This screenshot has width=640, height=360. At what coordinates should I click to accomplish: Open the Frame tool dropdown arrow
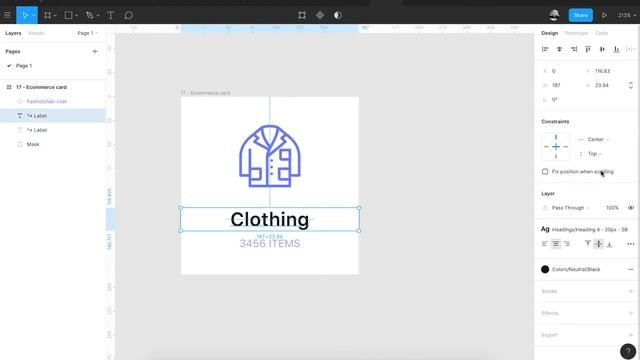pos(55,16)
